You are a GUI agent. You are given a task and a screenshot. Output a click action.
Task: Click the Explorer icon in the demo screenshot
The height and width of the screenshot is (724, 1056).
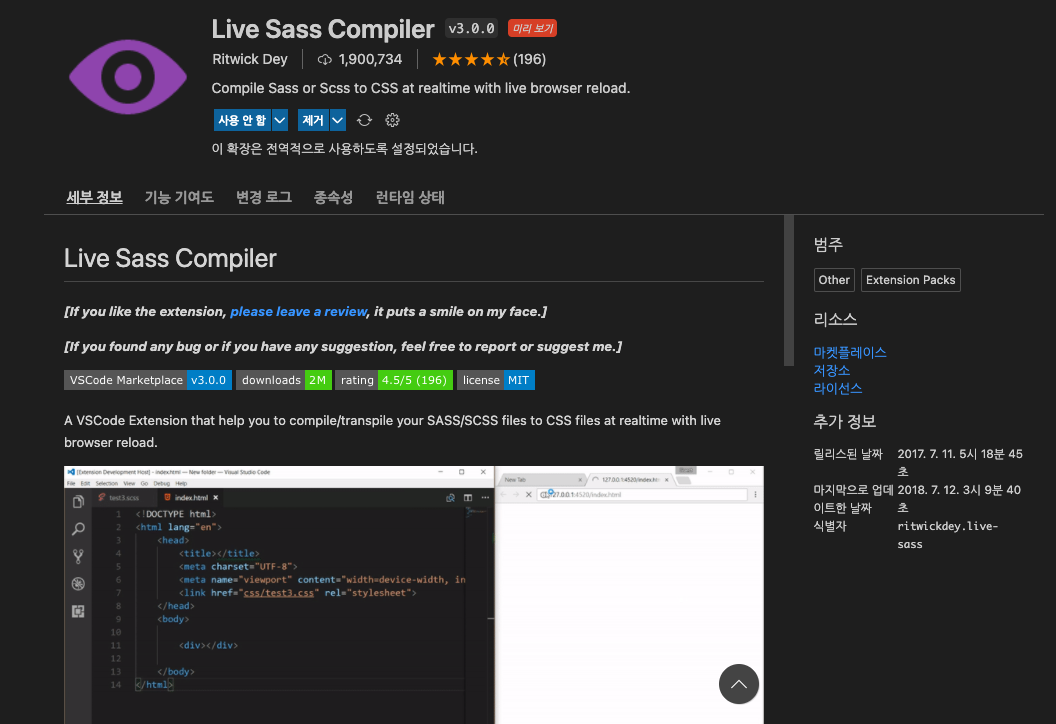(78, 502)
